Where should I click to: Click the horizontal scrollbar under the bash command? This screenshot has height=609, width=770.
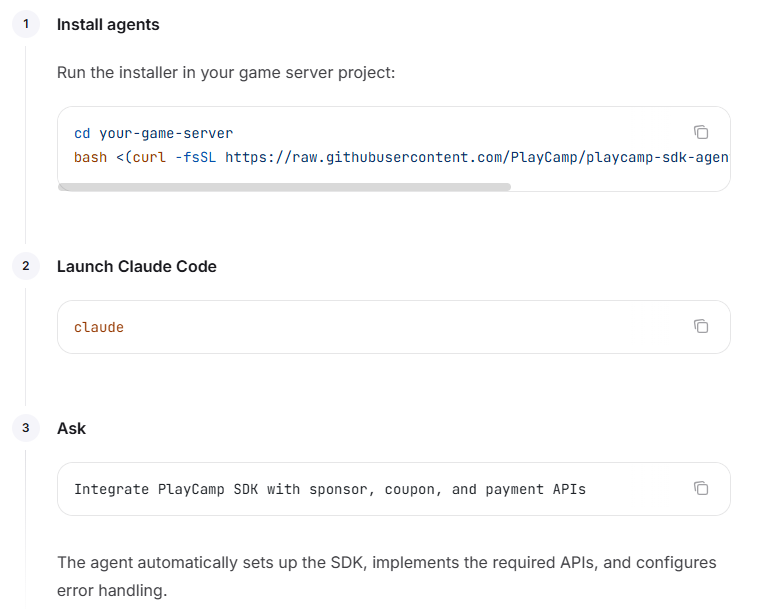point(284,187)
